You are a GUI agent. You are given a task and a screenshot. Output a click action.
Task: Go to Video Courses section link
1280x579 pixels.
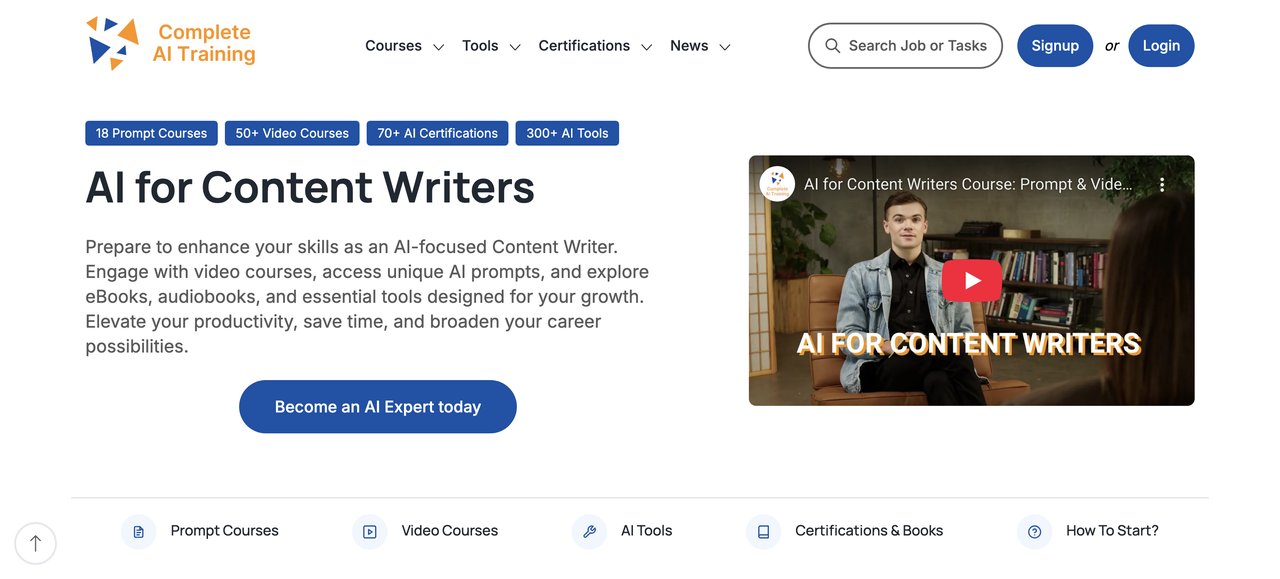coord(450,531)
